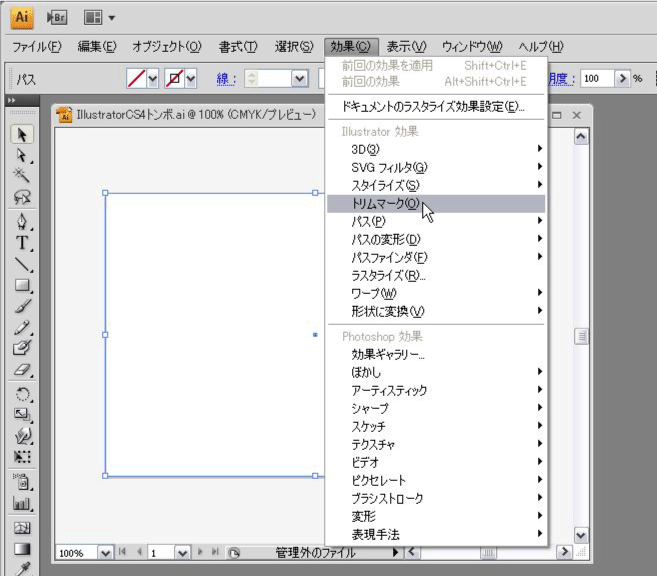
Task: Open the fill color dropdown arrow
Action: click(x=153, y=78)
